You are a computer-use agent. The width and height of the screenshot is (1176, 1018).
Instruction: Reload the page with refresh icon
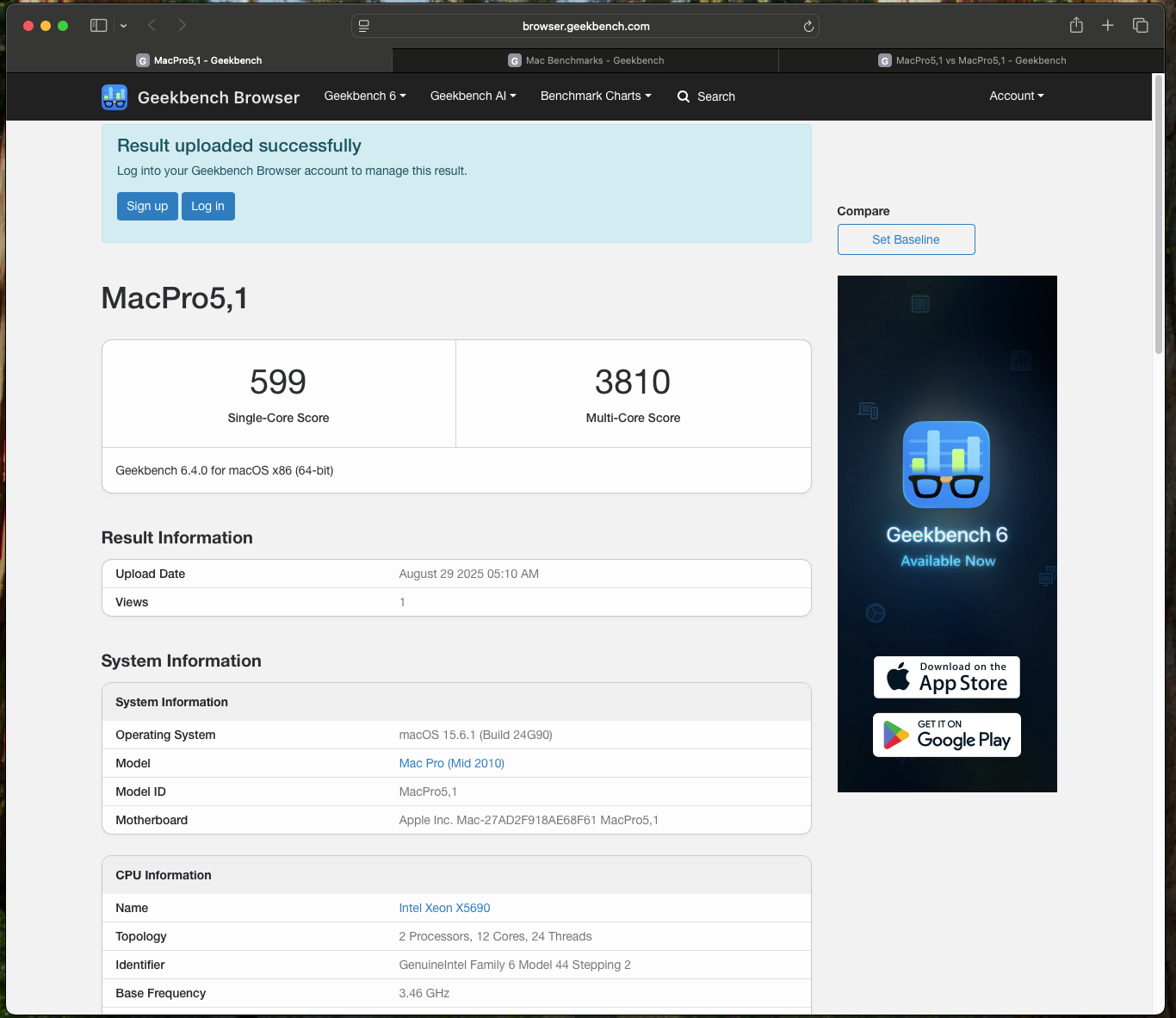(808, 27)
